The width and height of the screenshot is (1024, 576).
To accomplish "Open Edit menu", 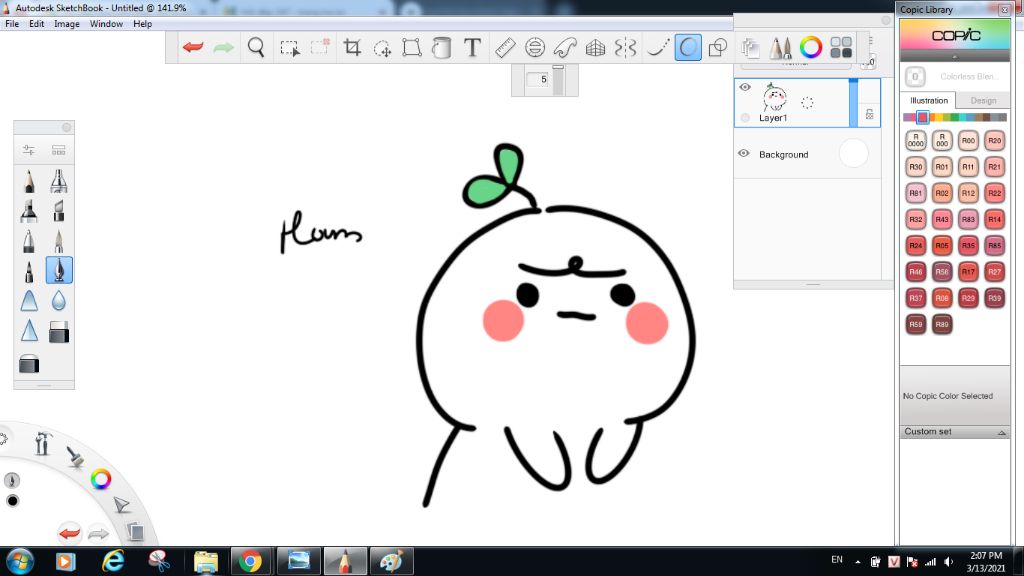I will tap(37, 24).
